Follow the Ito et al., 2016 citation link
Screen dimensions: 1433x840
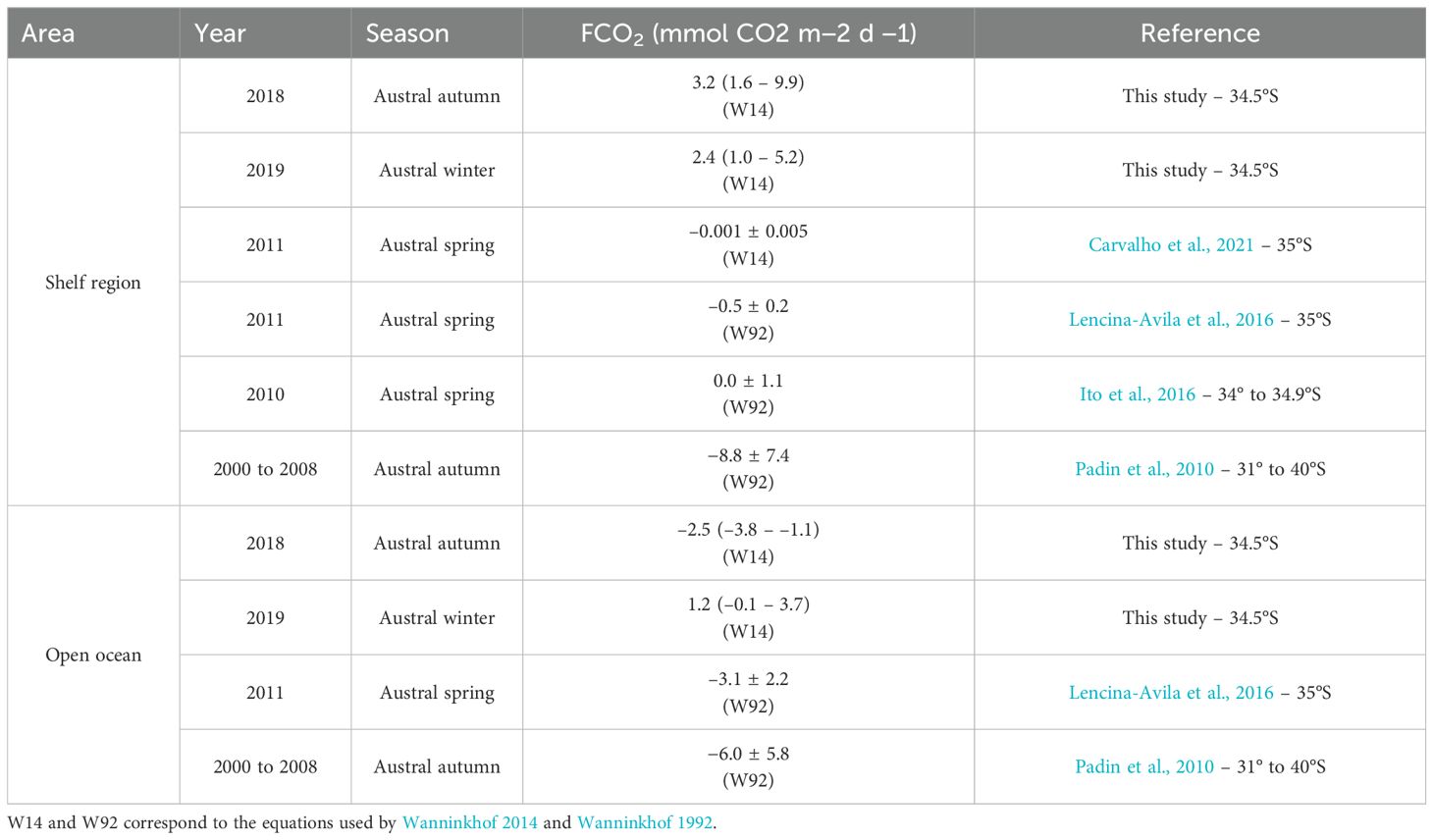tap(1137, 394)
